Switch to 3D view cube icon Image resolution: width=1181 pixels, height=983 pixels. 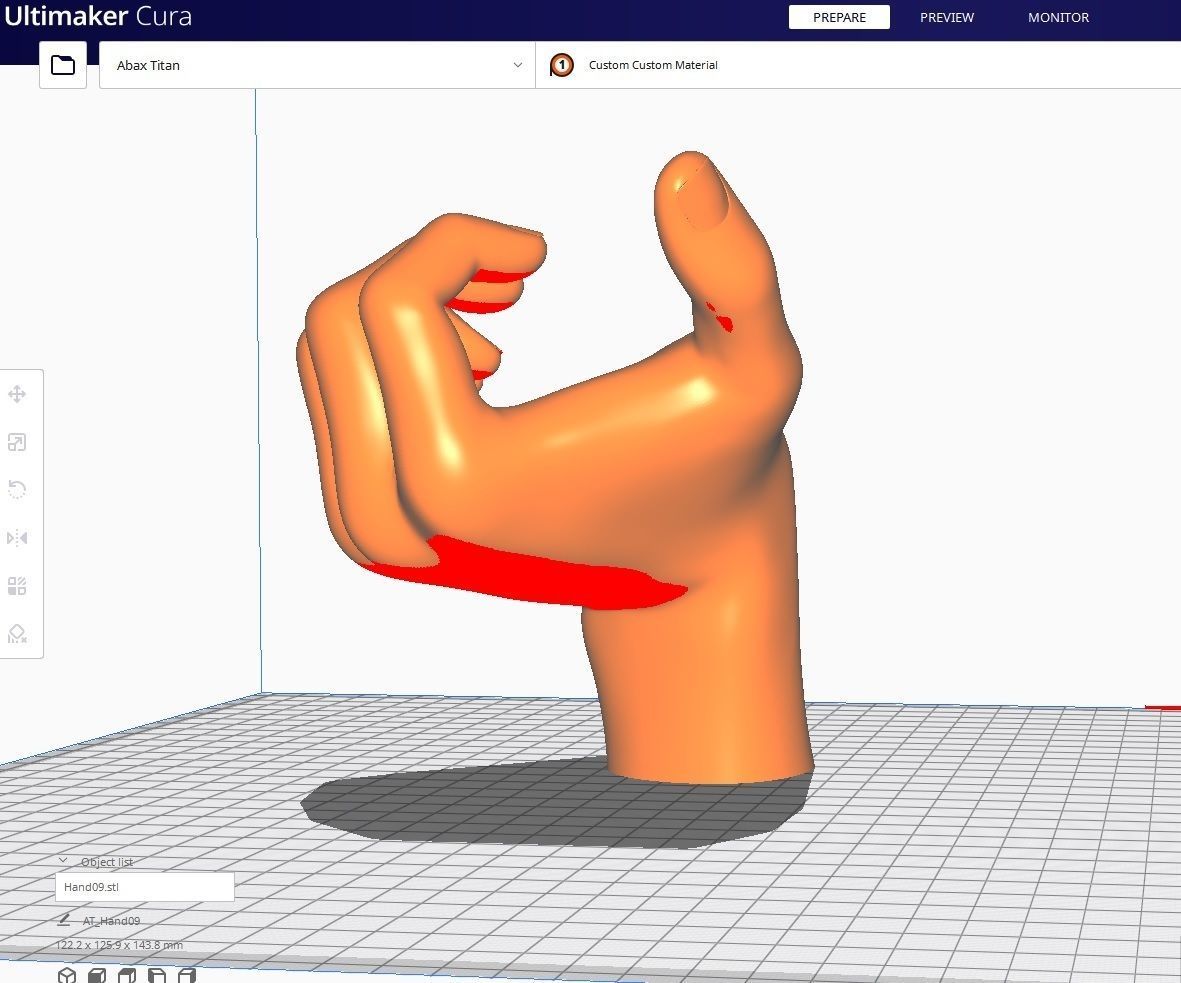click(x=67, y=975)
